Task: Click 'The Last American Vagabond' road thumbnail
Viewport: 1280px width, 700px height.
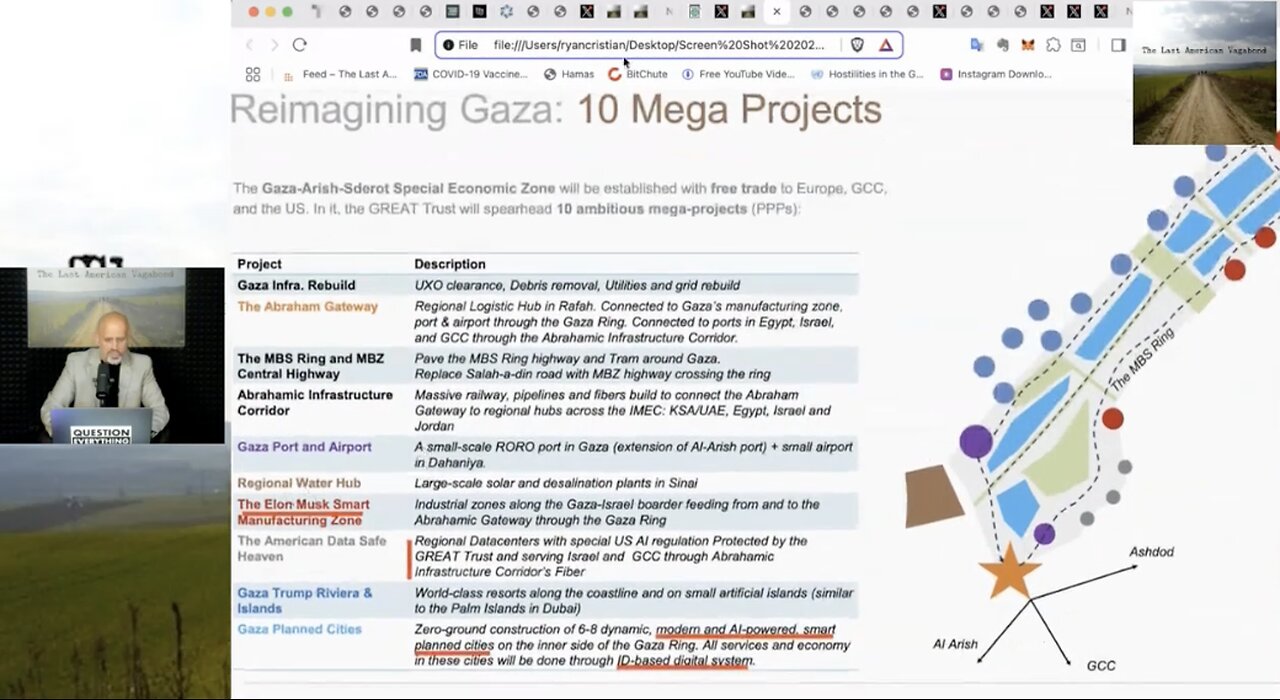Action: click(1204, 73)
